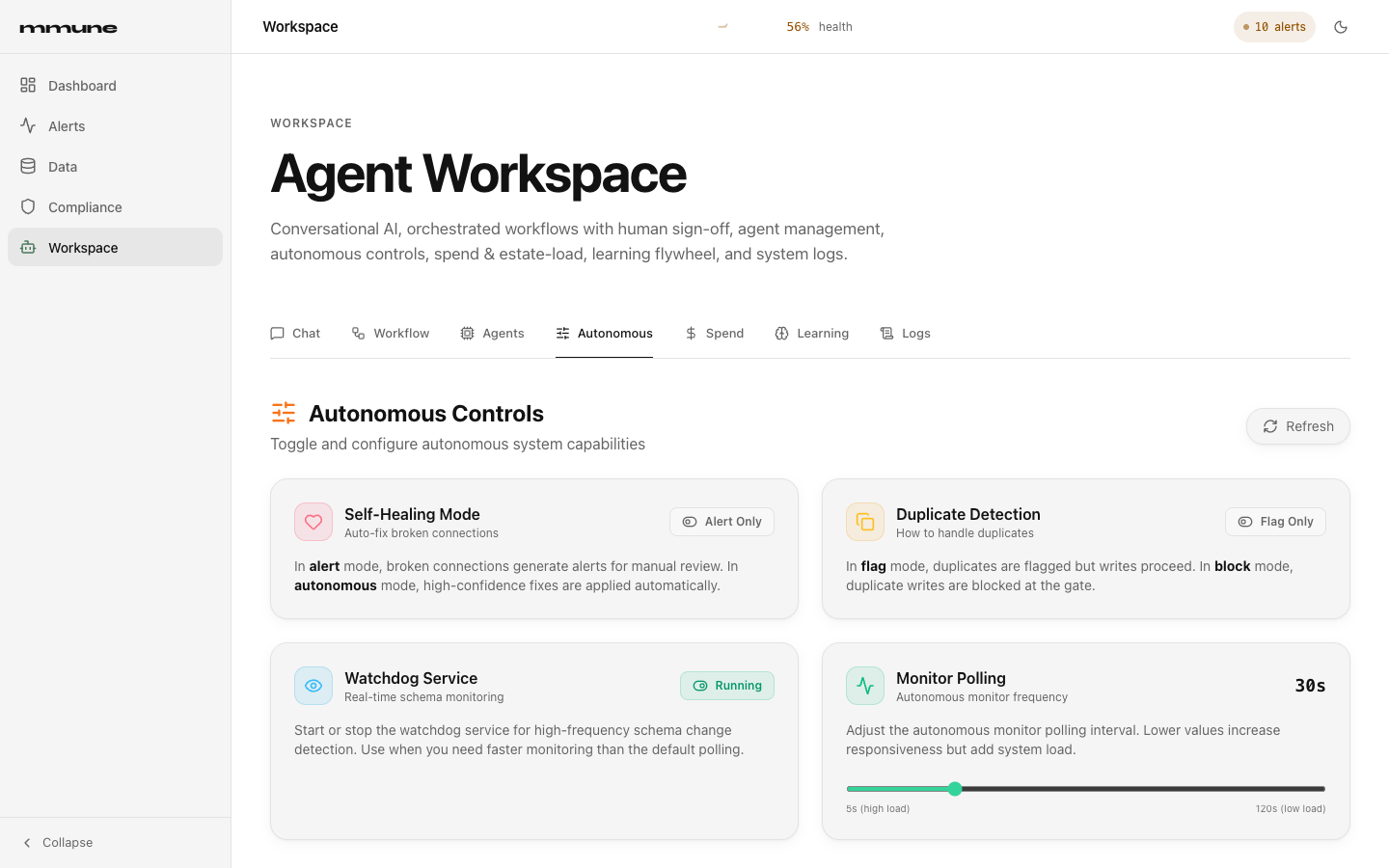Switch to the Chat tab

click(295, 334)
